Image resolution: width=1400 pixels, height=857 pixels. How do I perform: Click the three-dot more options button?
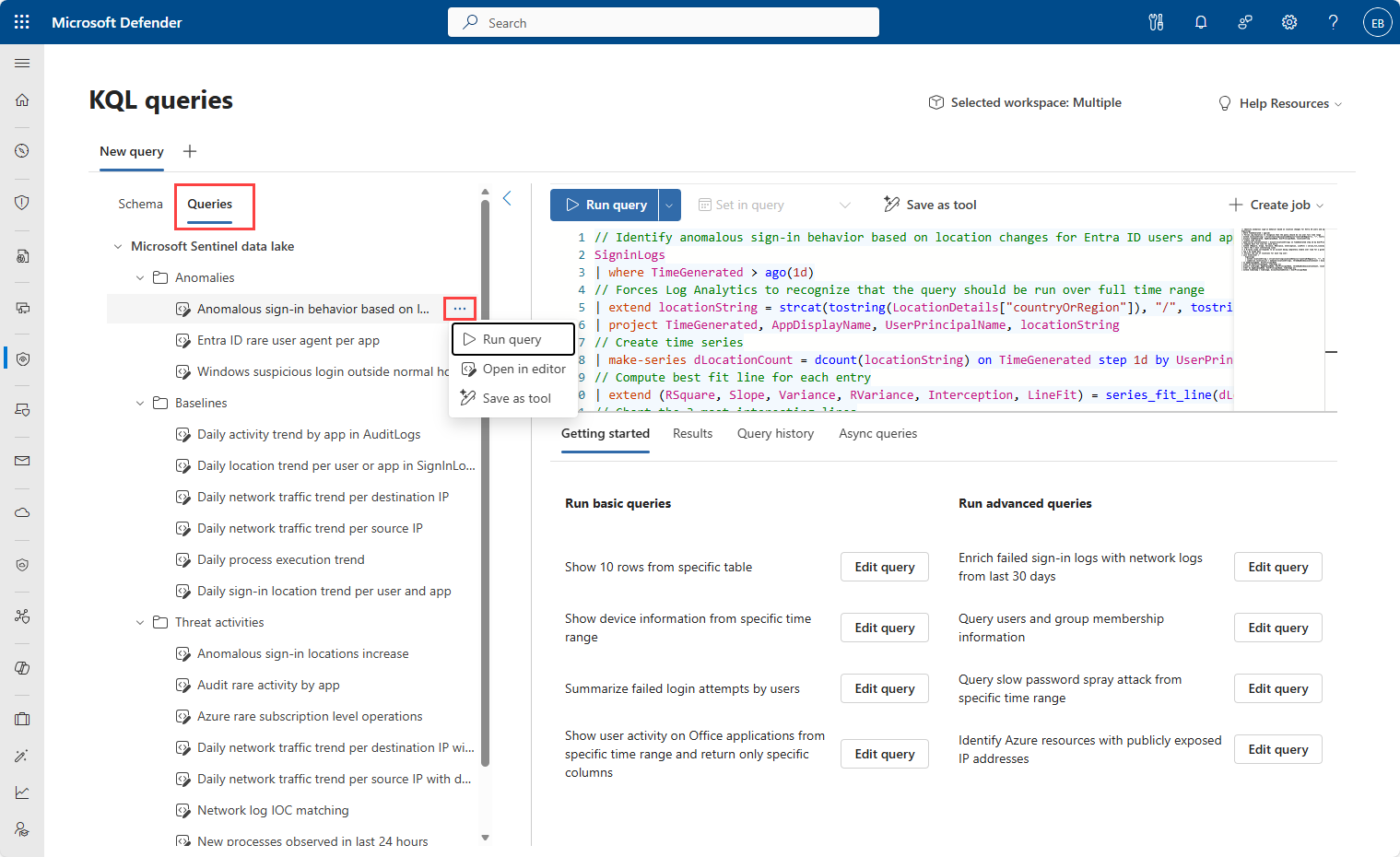coord(460,309)
